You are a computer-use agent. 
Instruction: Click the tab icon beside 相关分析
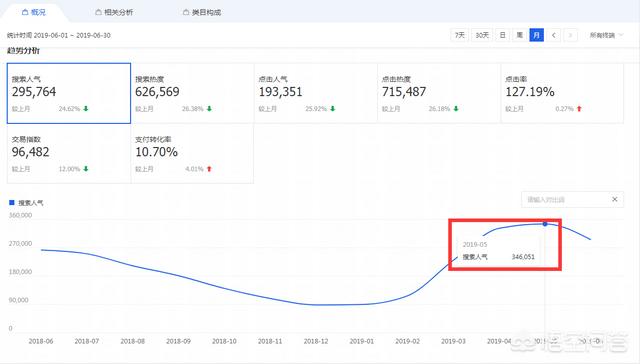click(x=98, y=13)
